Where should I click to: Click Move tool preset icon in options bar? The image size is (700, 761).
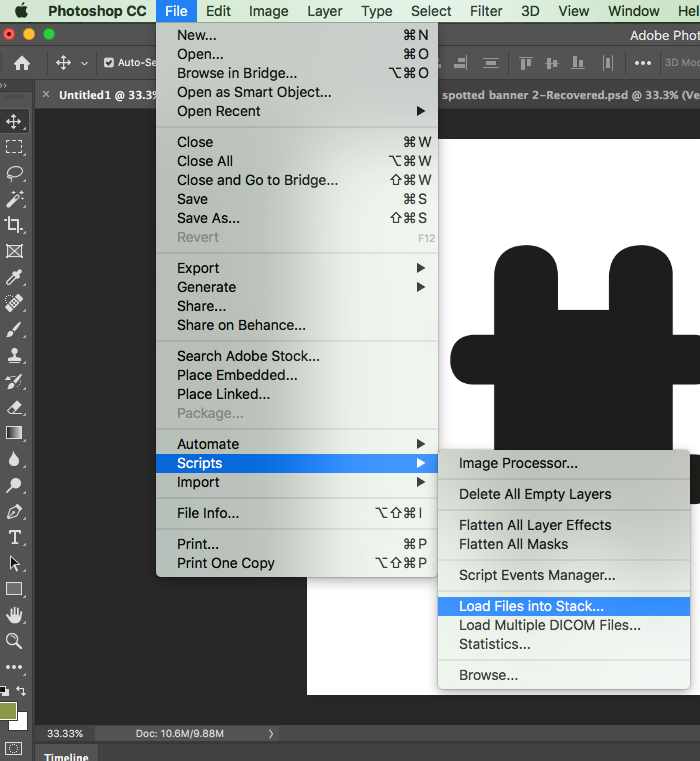(x=63, y=63)
